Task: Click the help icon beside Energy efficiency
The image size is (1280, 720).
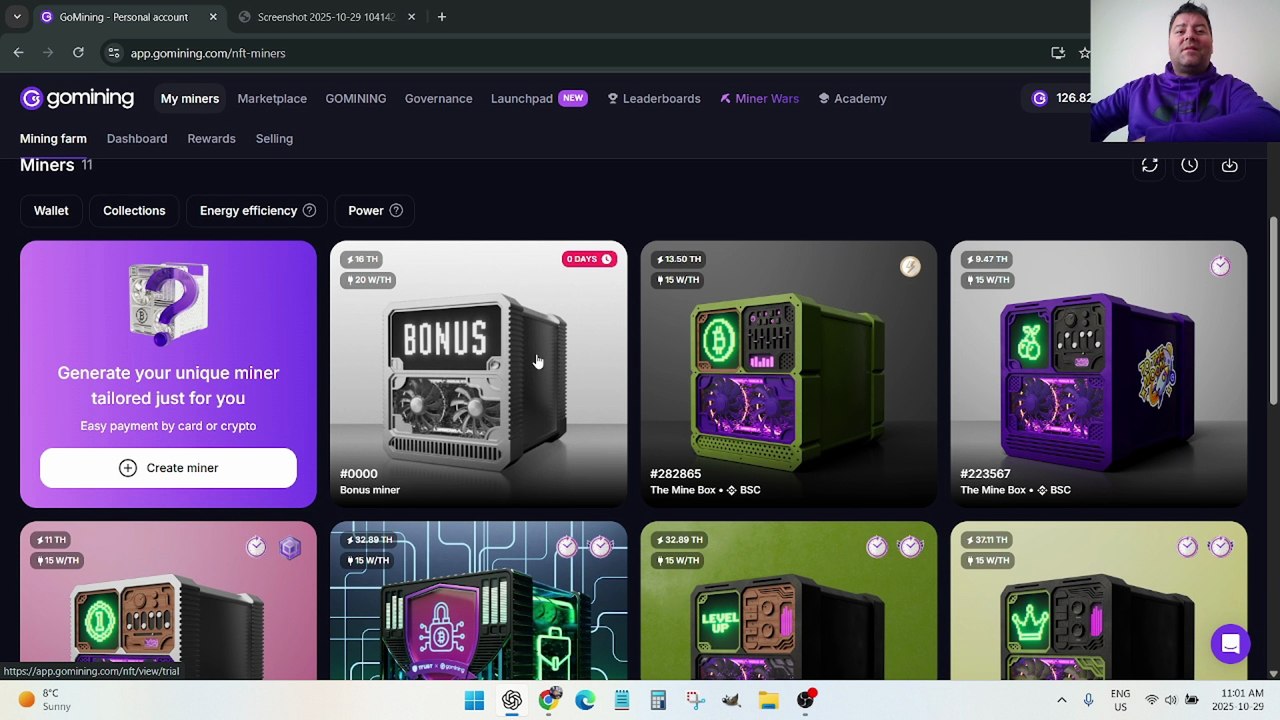Action: (309, 210)
